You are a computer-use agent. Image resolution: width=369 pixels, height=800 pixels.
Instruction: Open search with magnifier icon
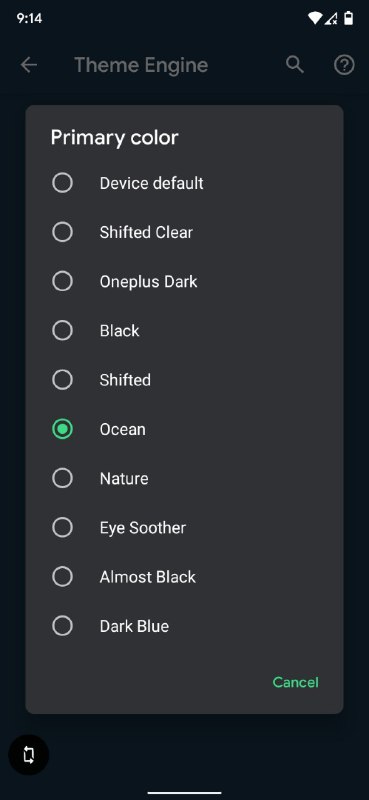294,65
